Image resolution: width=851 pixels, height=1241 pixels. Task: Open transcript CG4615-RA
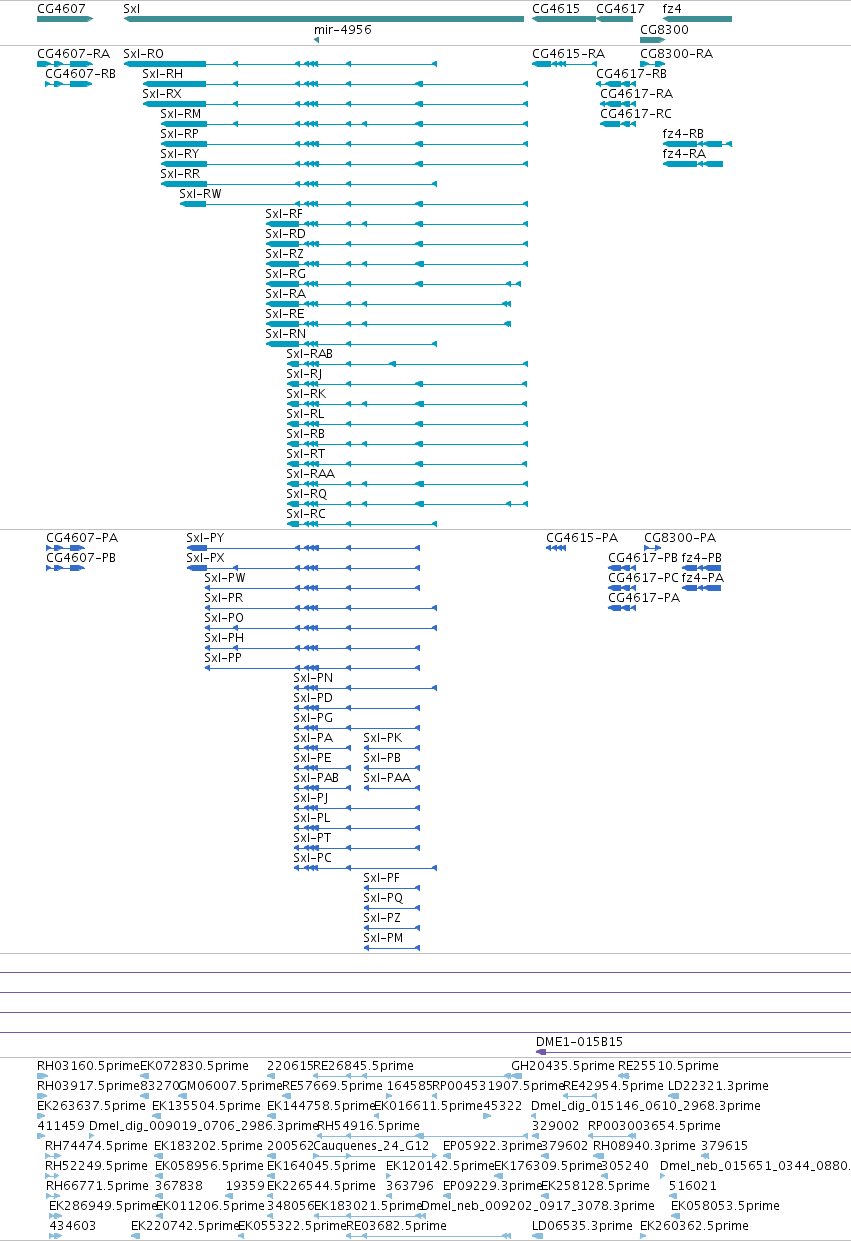[568, 54]
